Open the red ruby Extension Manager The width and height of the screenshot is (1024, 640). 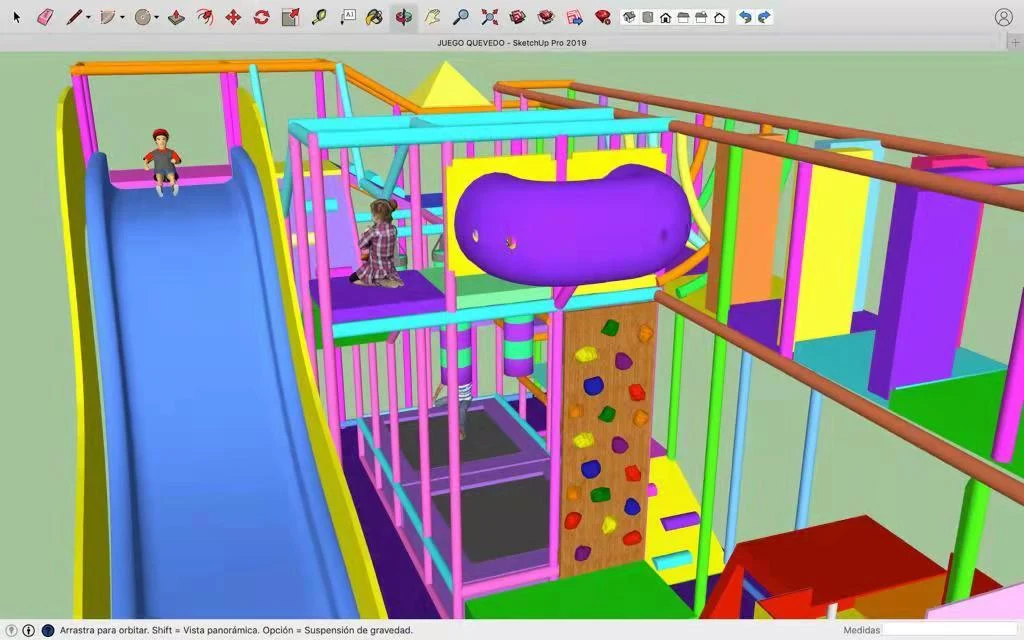(x=603, y=17)
